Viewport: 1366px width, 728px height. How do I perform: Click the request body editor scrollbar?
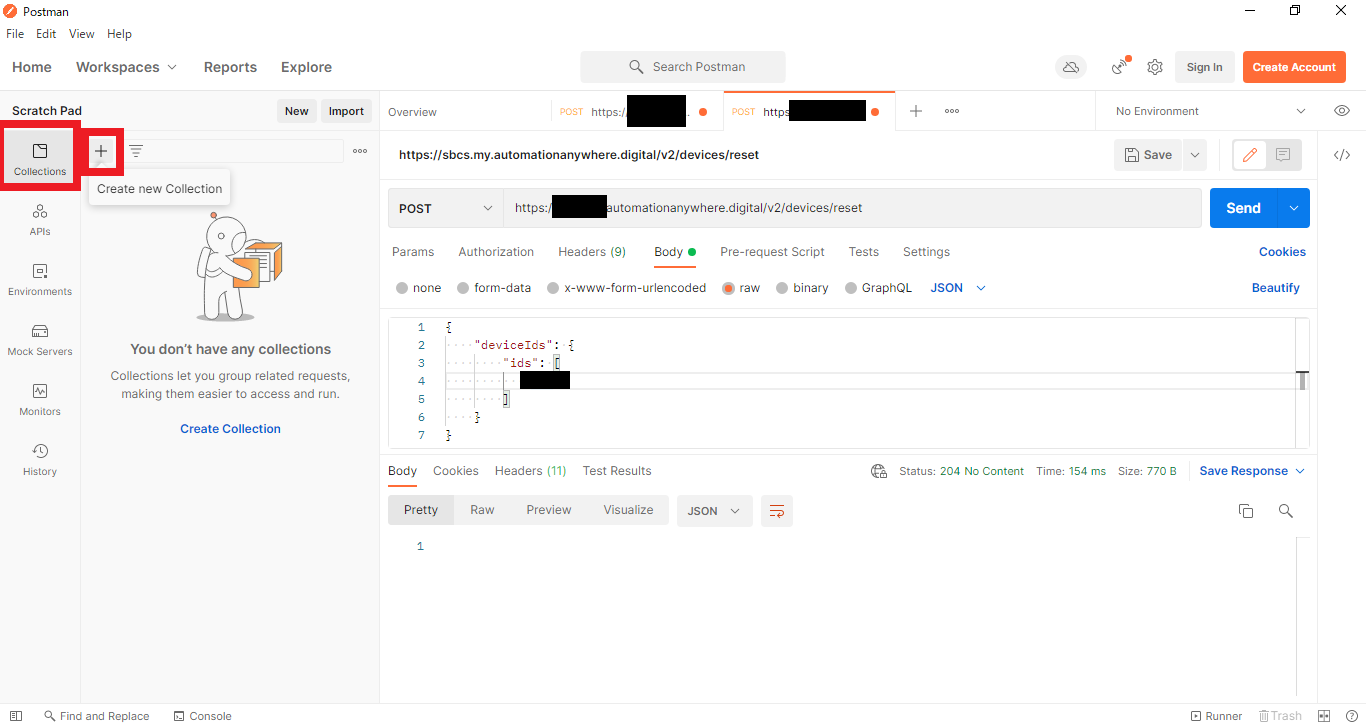[1302, 381]
